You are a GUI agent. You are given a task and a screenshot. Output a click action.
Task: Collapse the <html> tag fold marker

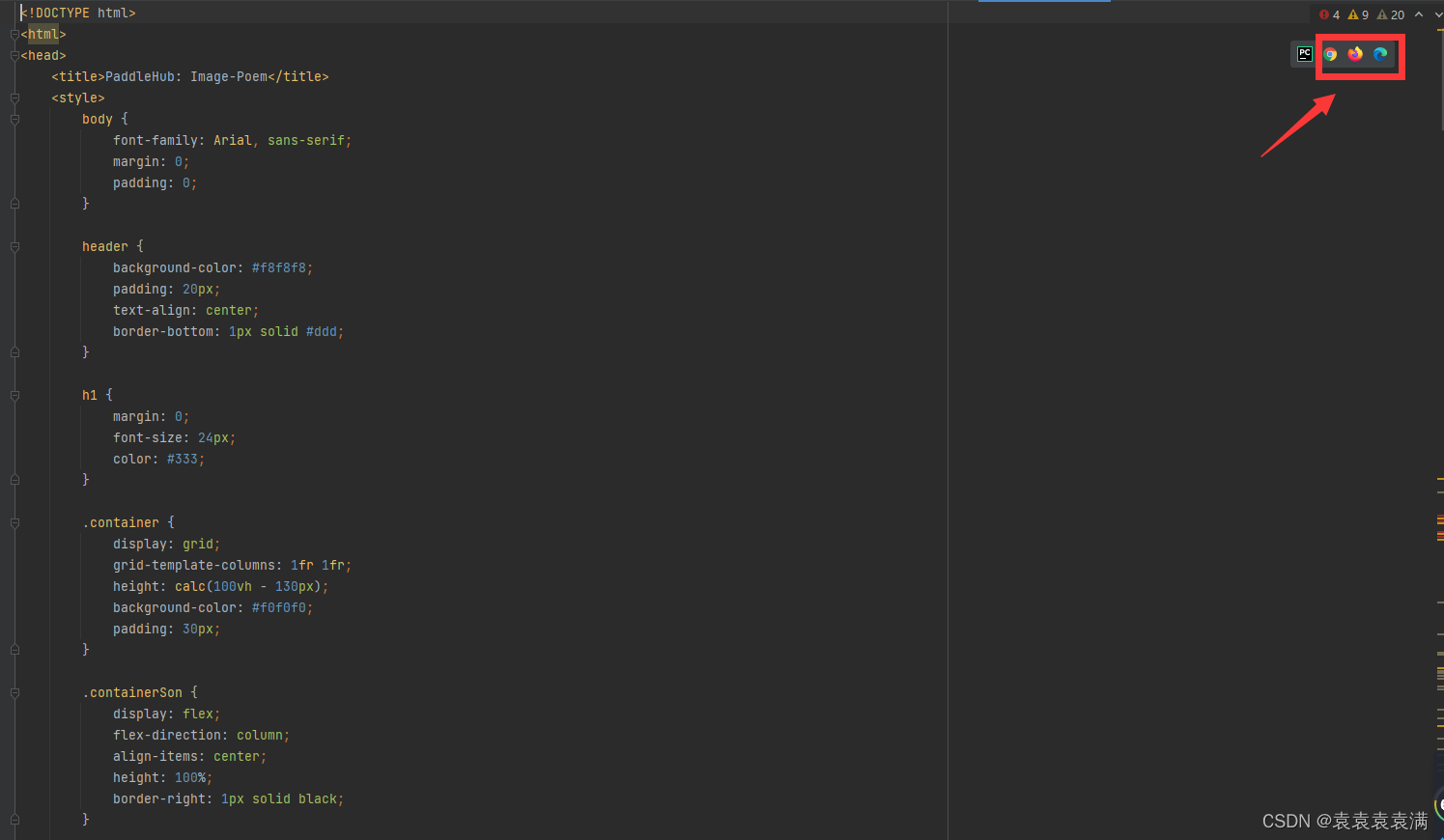pyautogui.click(x=14, y=35)
